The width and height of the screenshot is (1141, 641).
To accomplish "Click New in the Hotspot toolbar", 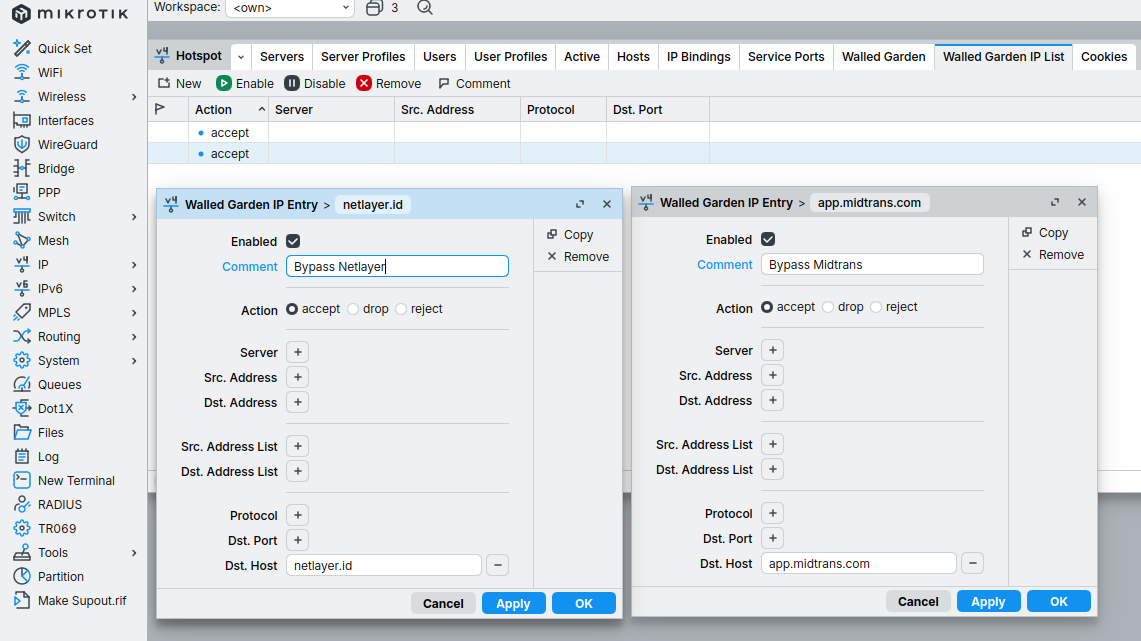I will [180, 84].
